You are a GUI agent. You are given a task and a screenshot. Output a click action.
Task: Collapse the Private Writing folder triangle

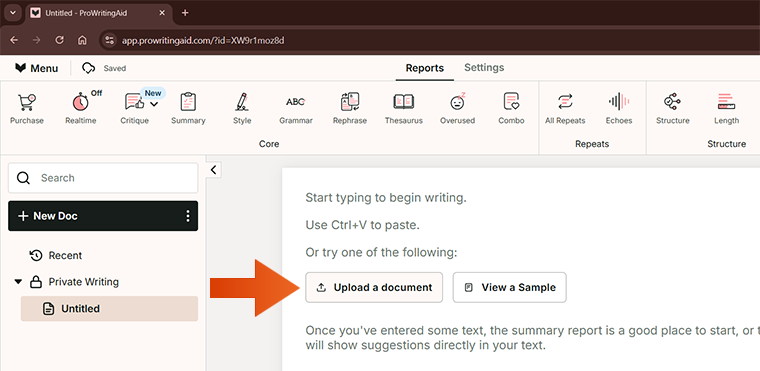(x=18, y=282)
